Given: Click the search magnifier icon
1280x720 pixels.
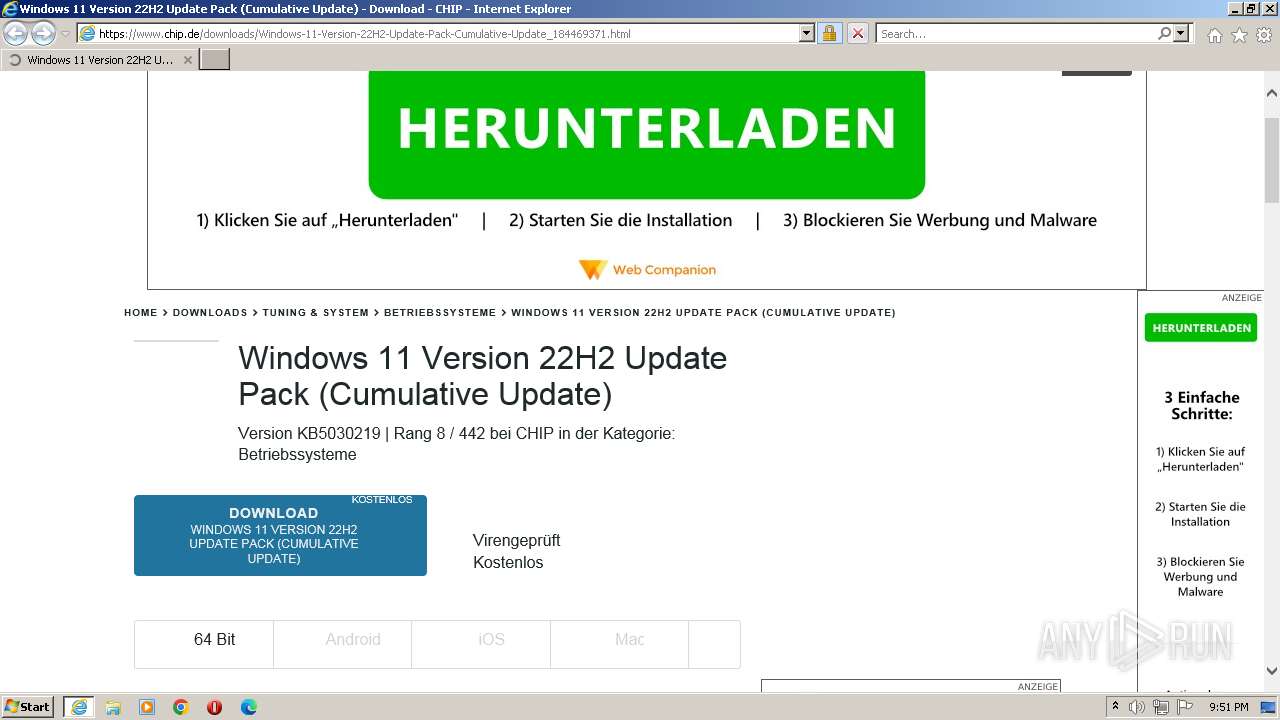Looking at the screenshot, I should point(1164,33).
